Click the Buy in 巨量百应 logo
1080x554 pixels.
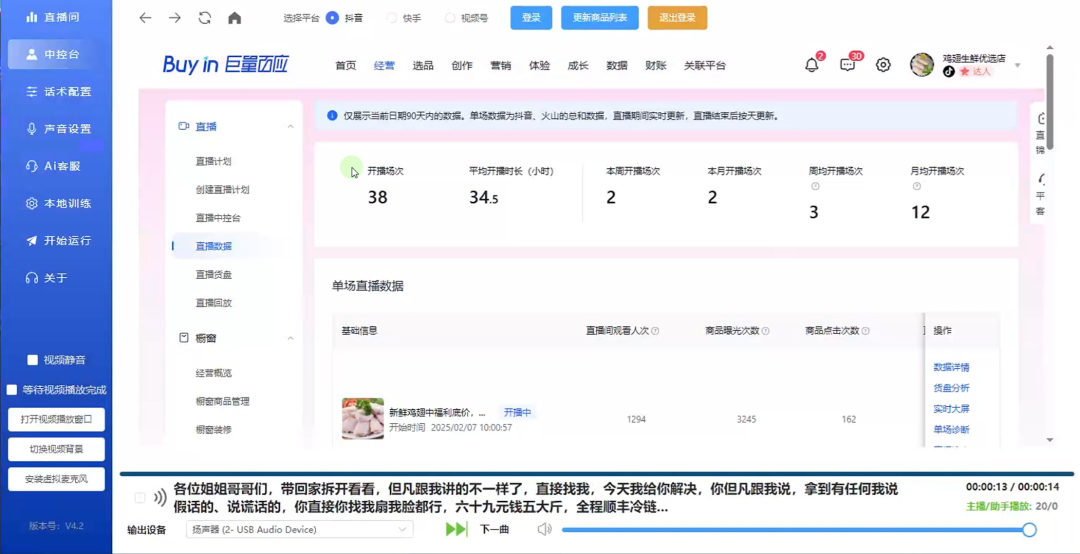click(225, 65)
